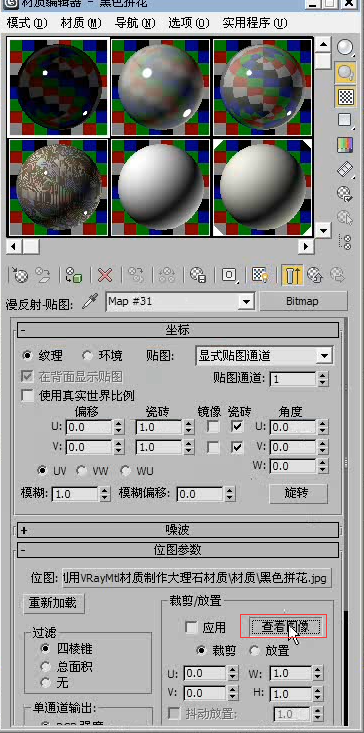Collapse the 位图参数 rollout
Screen dimensions: 364x733
point(178,550)
